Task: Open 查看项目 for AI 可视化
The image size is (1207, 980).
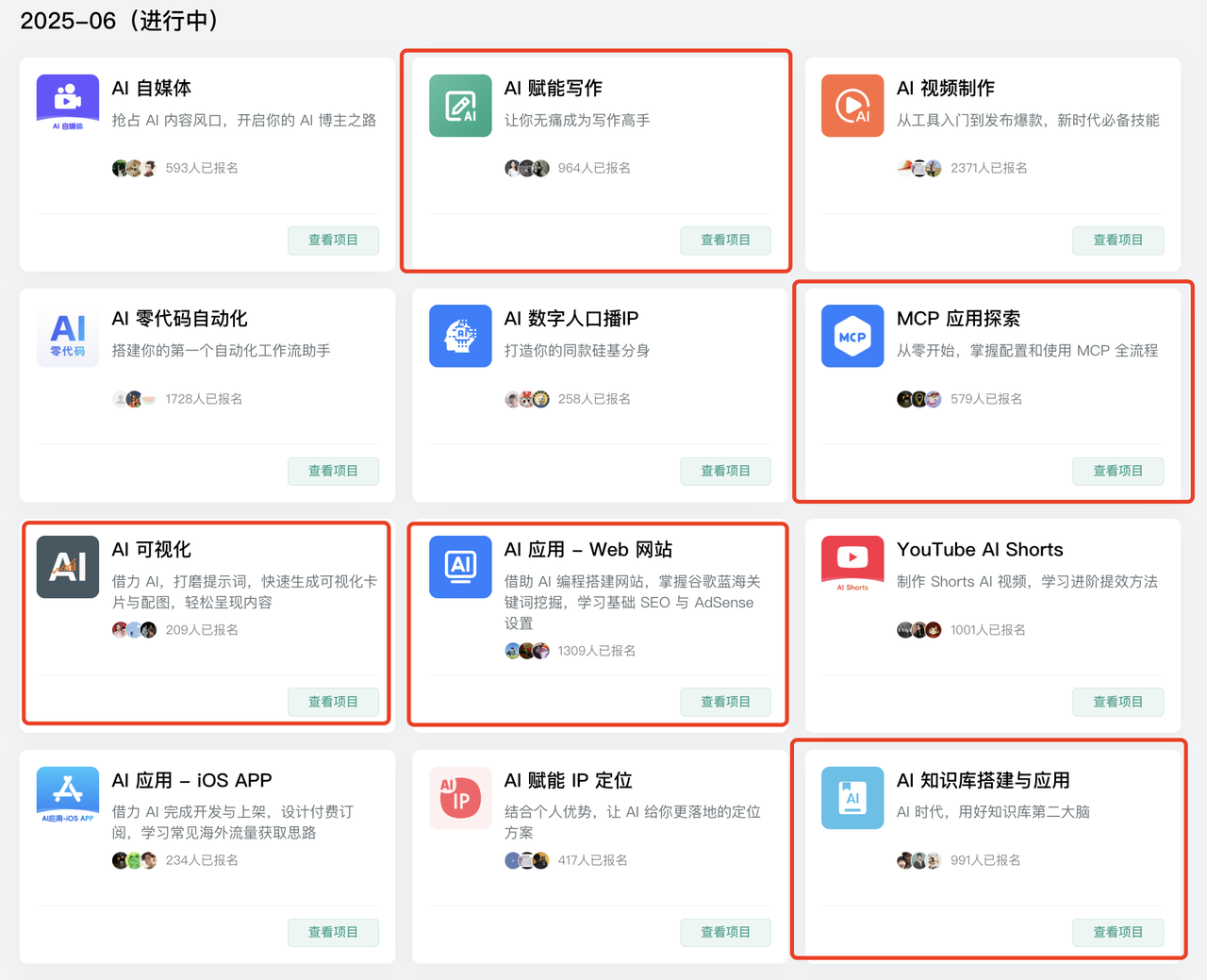Action: click(x=334, y=702)
